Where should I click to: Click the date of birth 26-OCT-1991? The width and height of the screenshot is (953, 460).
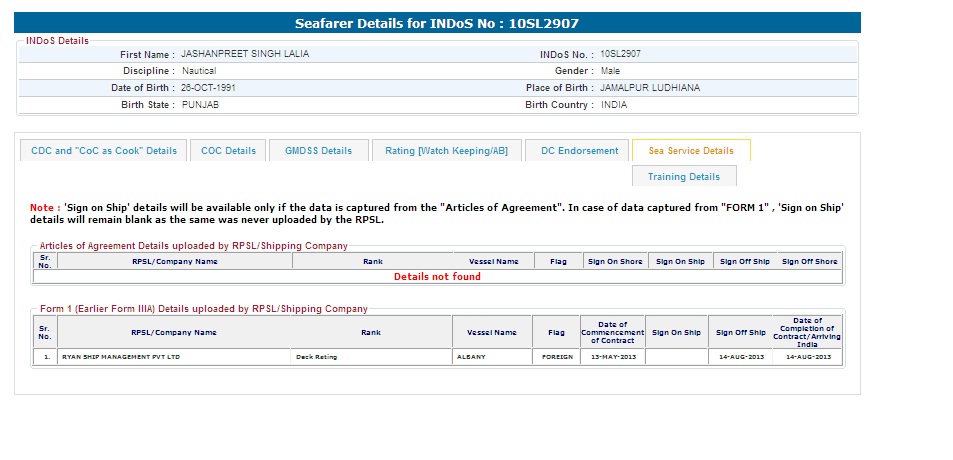coord(208,88)
